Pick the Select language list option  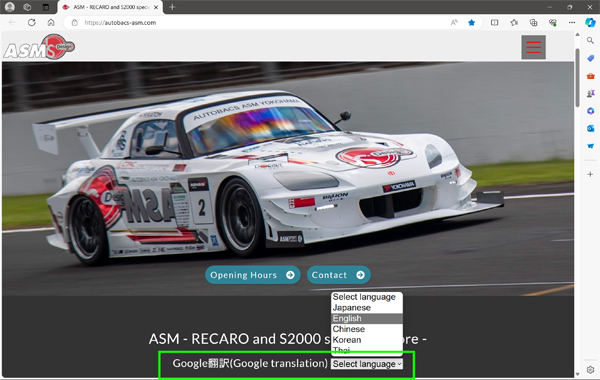367,297
